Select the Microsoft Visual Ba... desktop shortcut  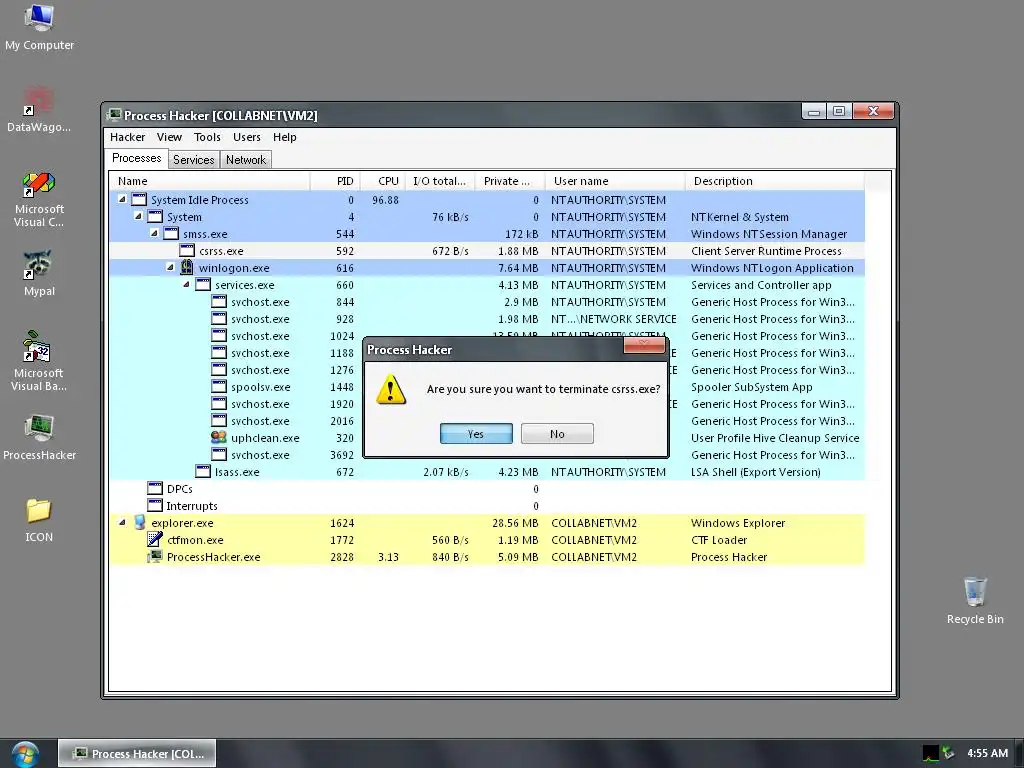tap(39, 361)
